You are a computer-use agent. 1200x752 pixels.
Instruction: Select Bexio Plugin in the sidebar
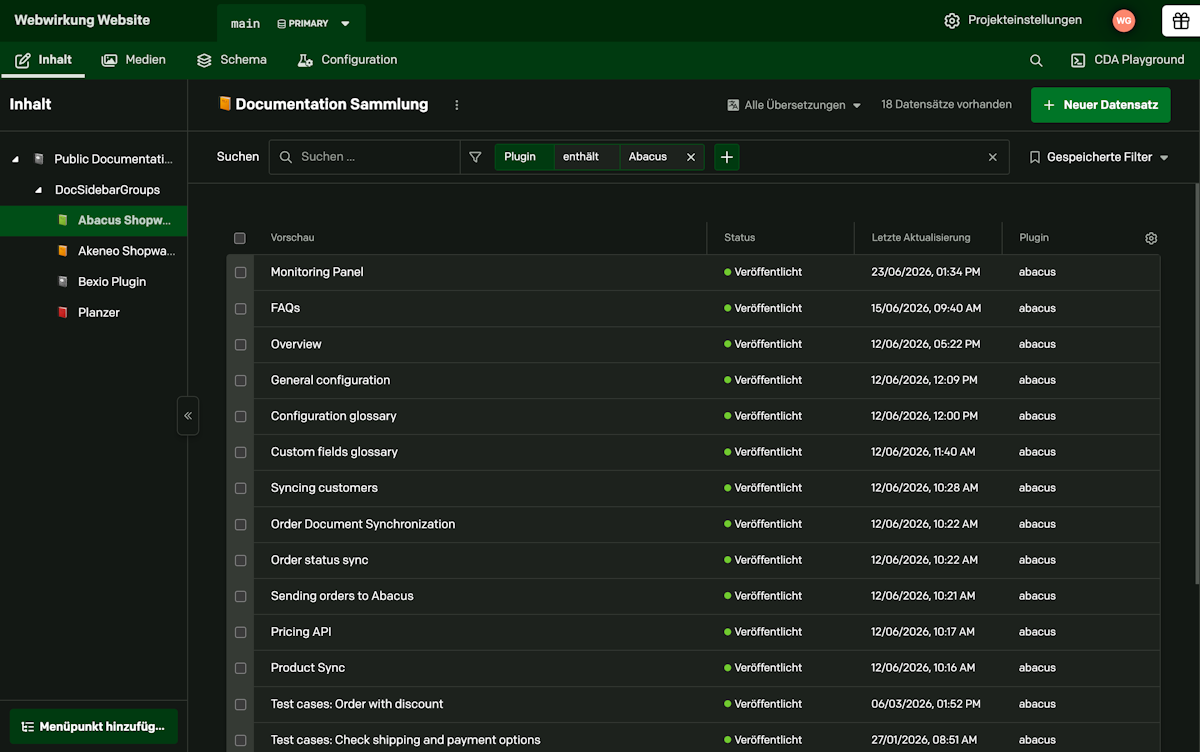[112, 282]
